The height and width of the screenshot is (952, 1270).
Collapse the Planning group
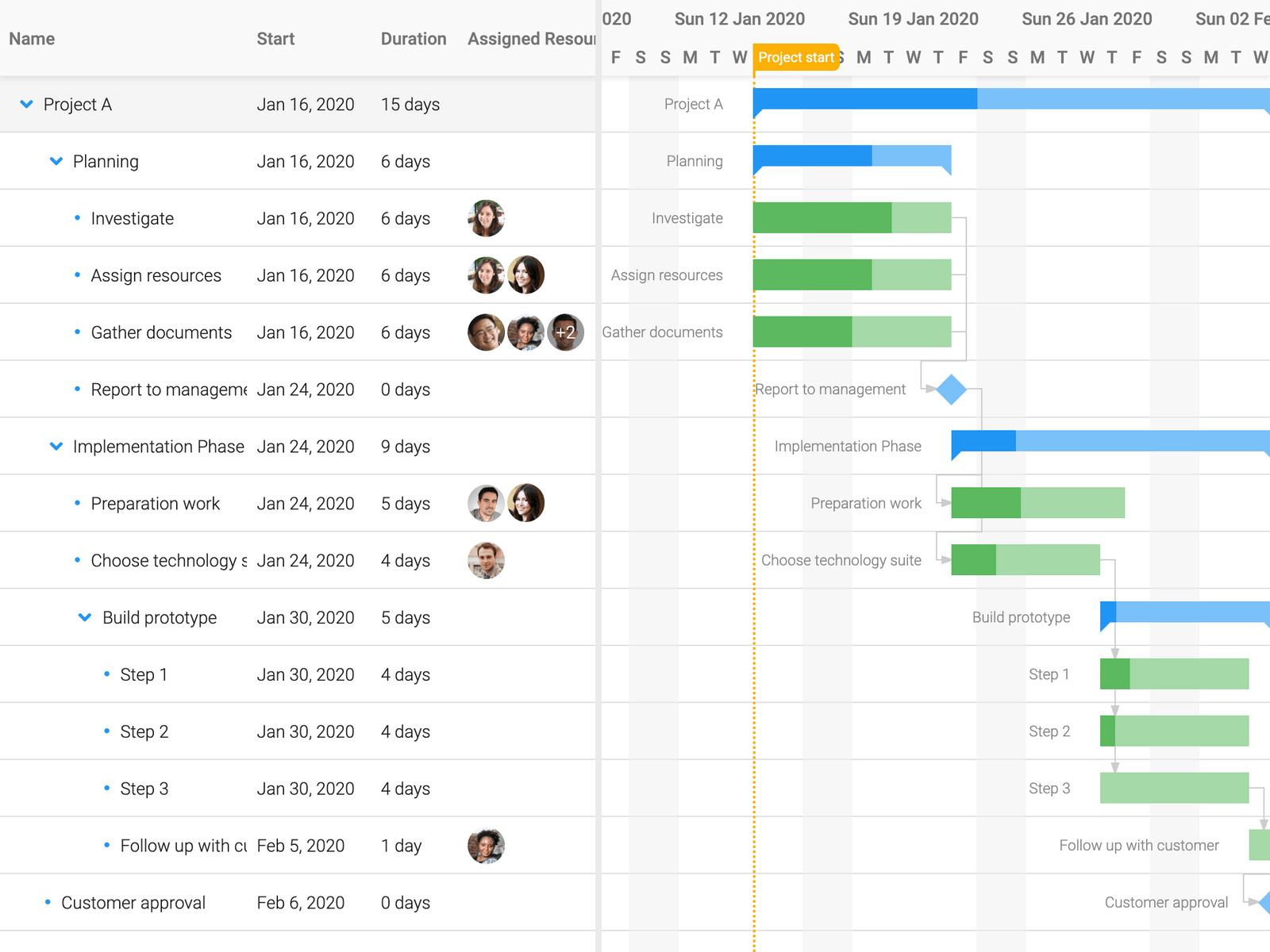(56, 161)
